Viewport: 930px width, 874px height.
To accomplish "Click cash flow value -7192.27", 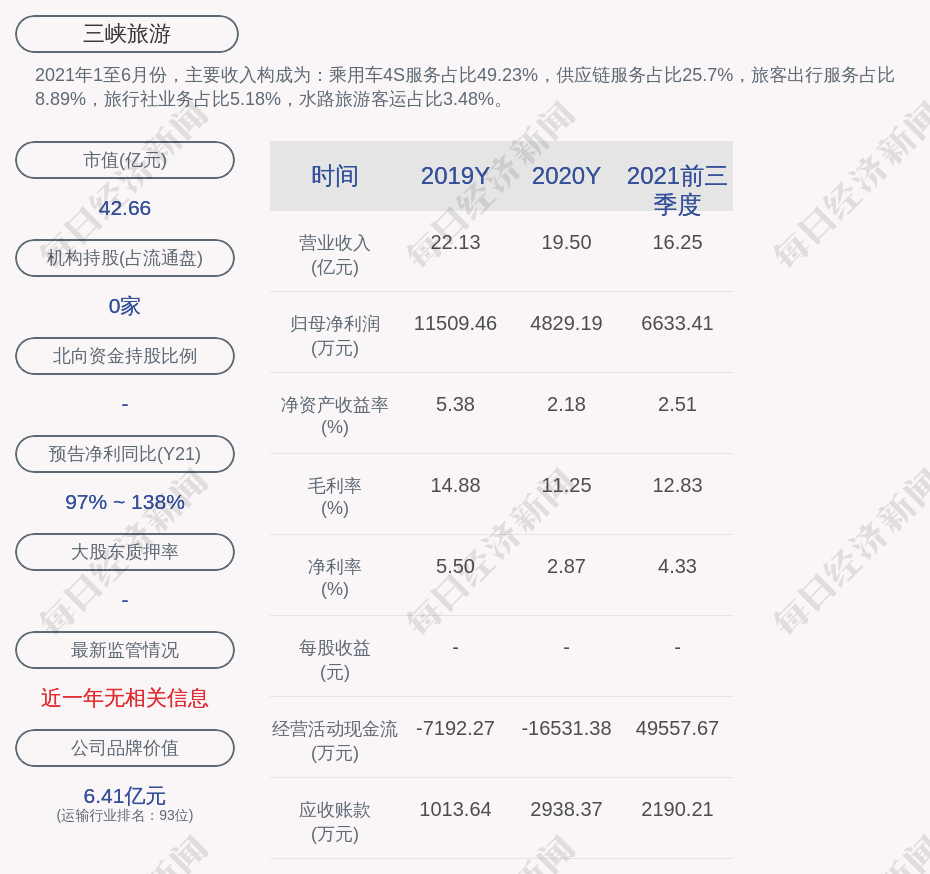I will [456, 728].
